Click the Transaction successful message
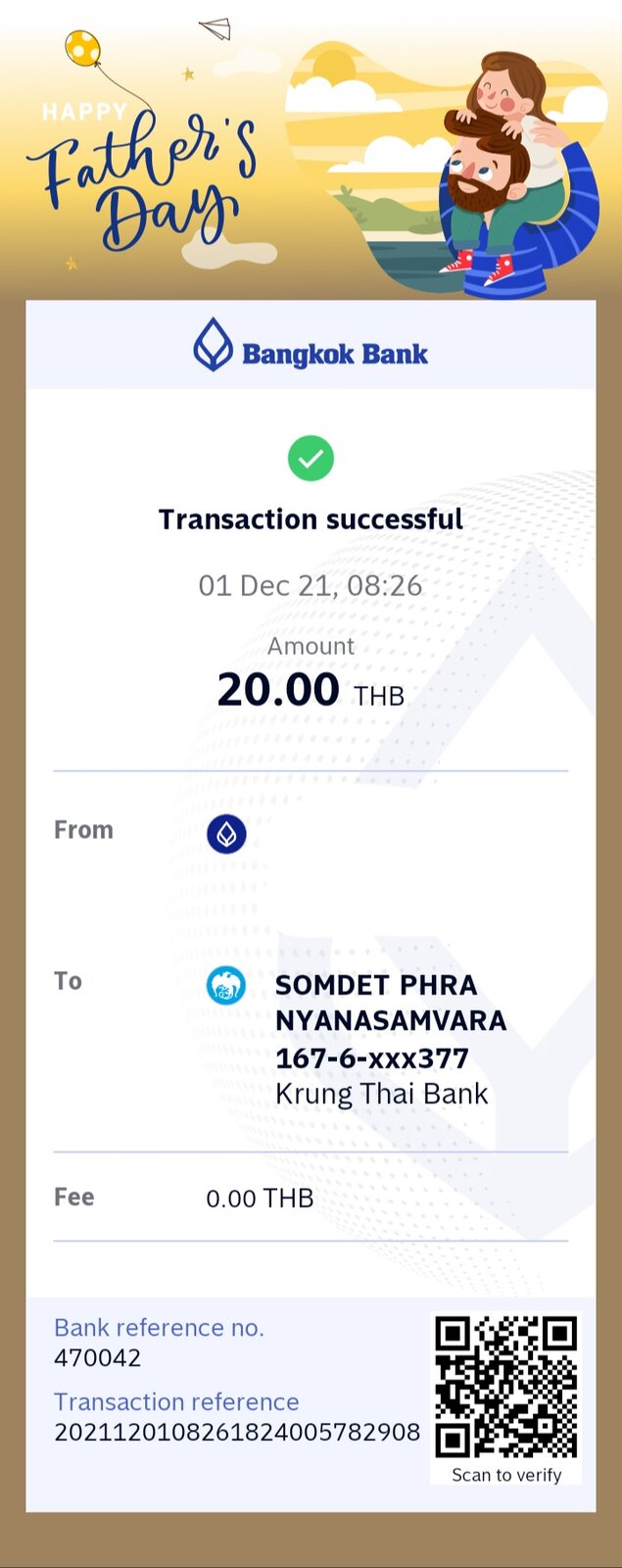This screenshot has width=622, height=1568. (x=311, y=519)
